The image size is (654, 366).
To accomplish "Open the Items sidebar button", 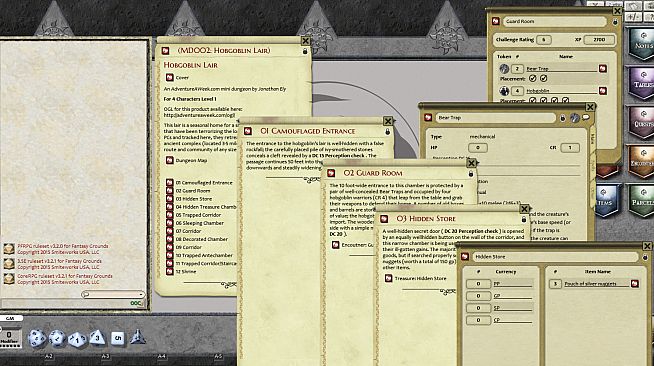I will pyautogui.click(x=606, y=201).
